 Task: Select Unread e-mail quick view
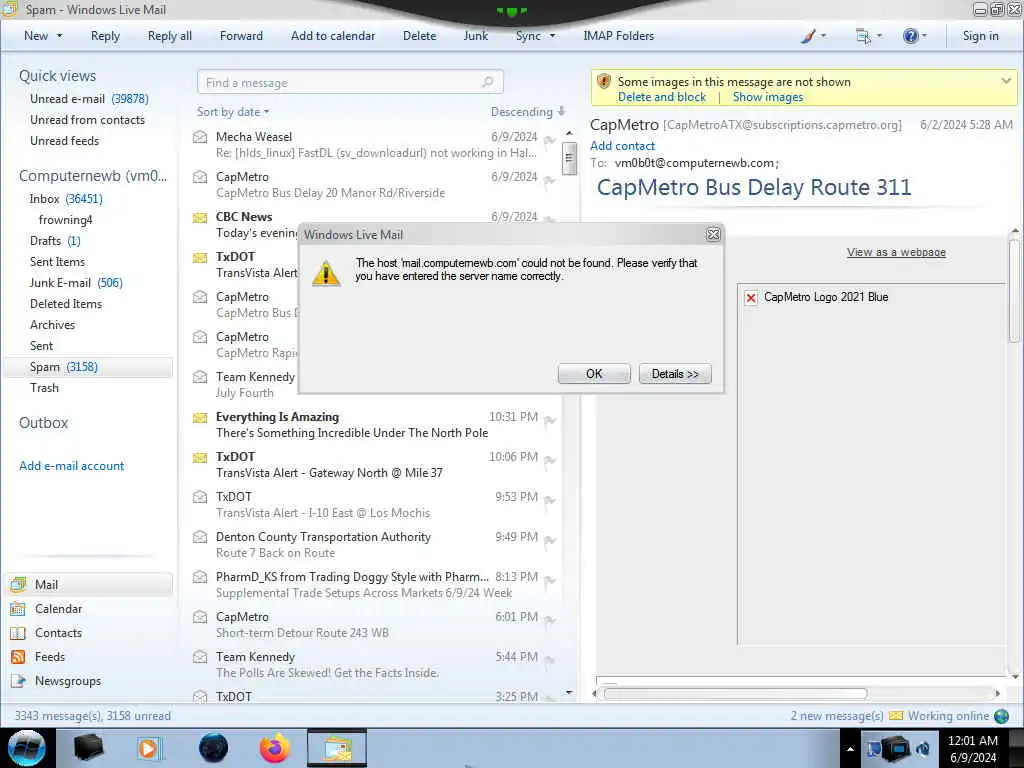point(89,99)
